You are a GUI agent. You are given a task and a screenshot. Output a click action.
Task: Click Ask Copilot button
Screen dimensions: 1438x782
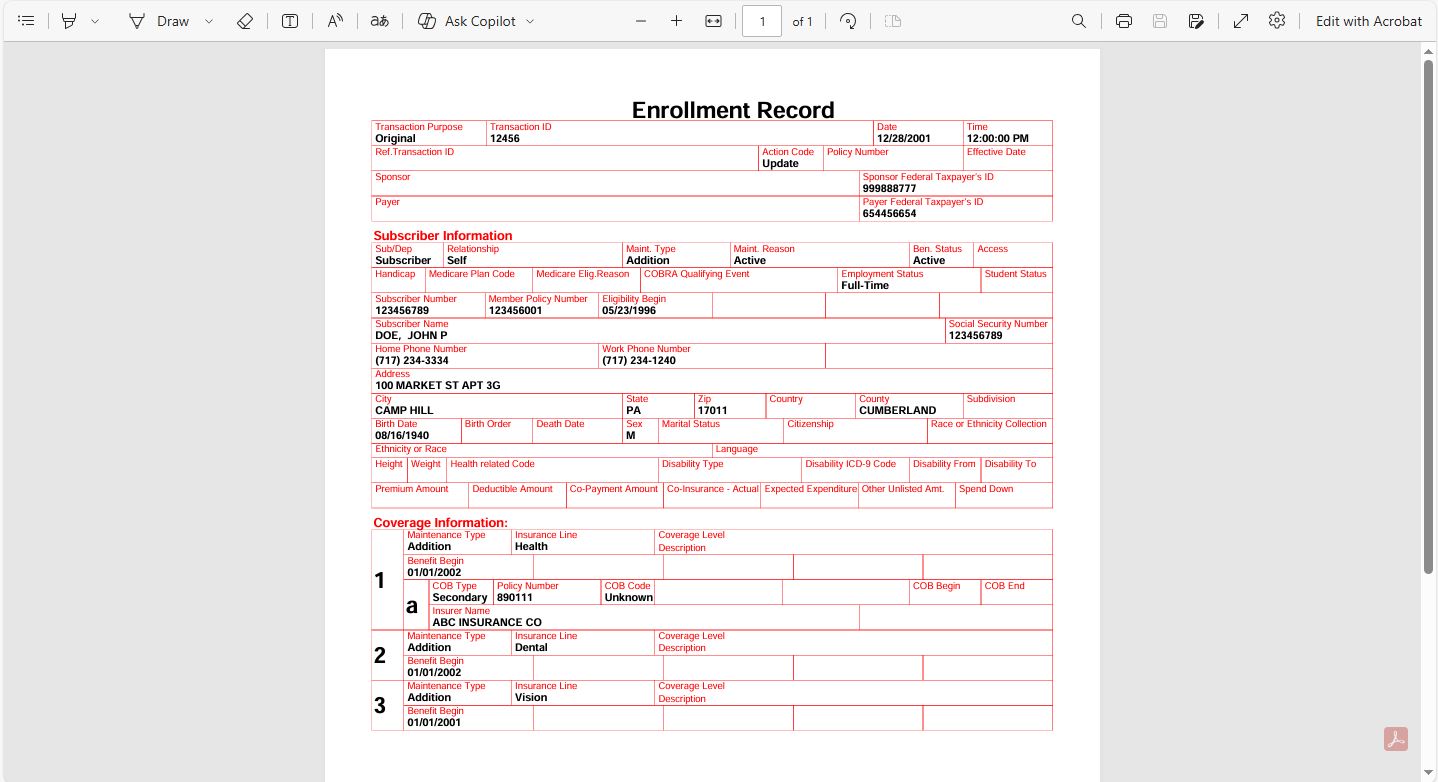click(466, 21)
